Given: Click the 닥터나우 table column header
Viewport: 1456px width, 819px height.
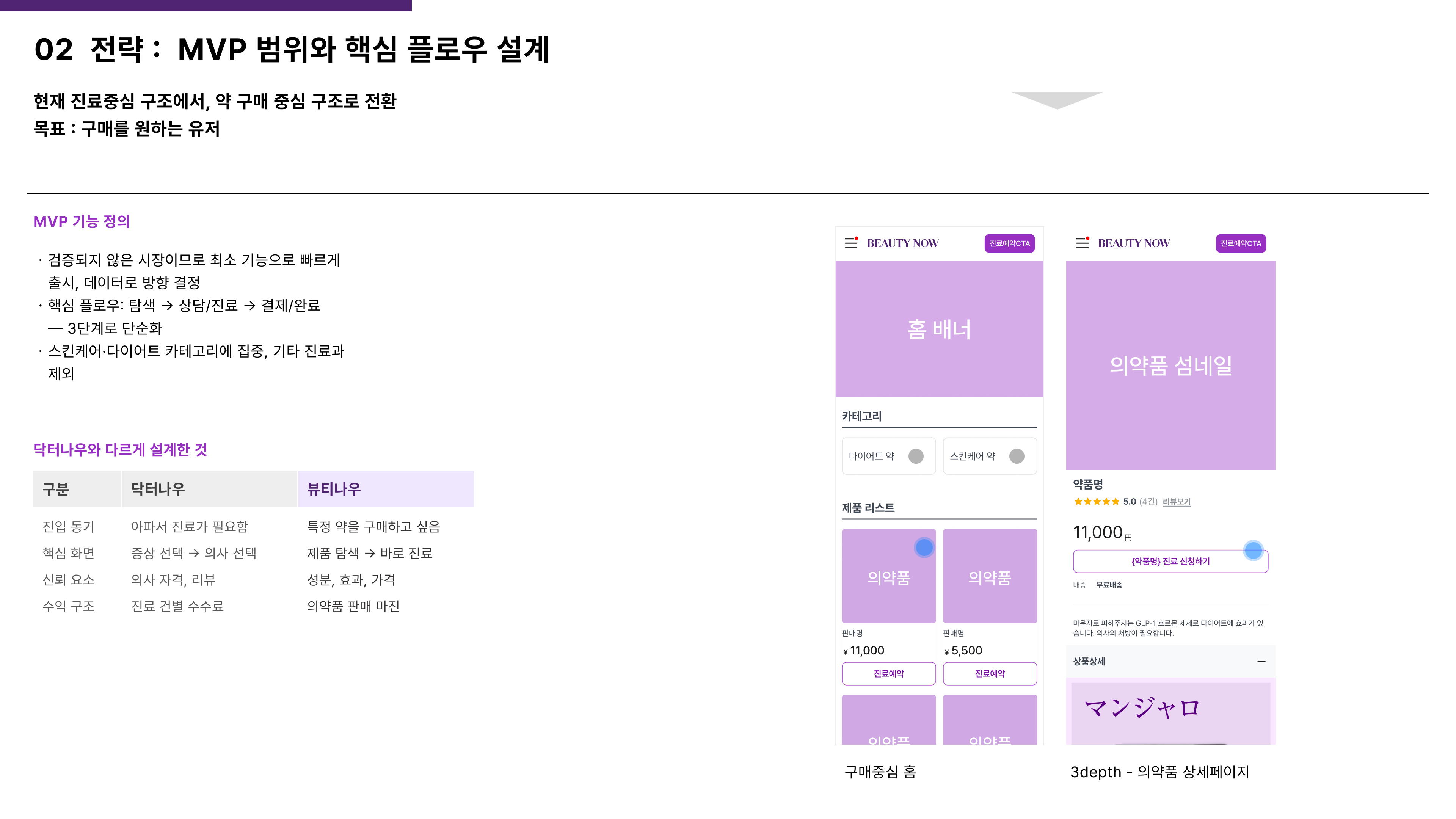Looking at the screenshot, I should point(209,489).
